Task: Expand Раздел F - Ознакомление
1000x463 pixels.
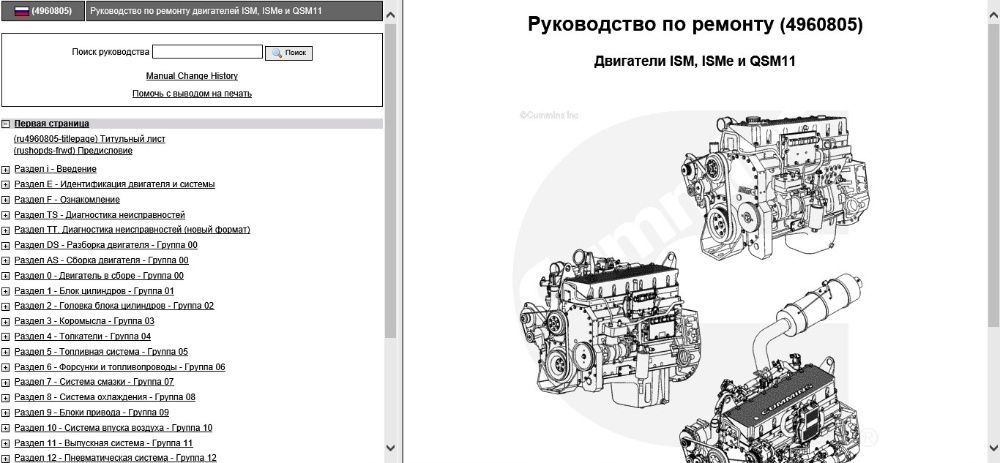Action: point(6,200)
